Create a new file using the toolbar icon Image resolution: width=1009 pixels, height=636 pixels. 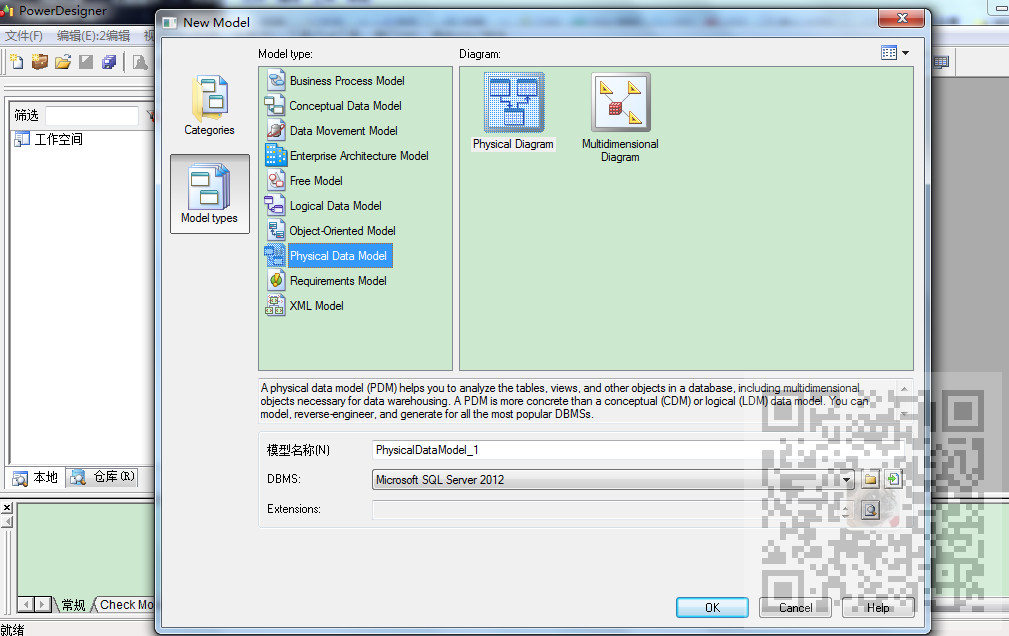(17, 62)
